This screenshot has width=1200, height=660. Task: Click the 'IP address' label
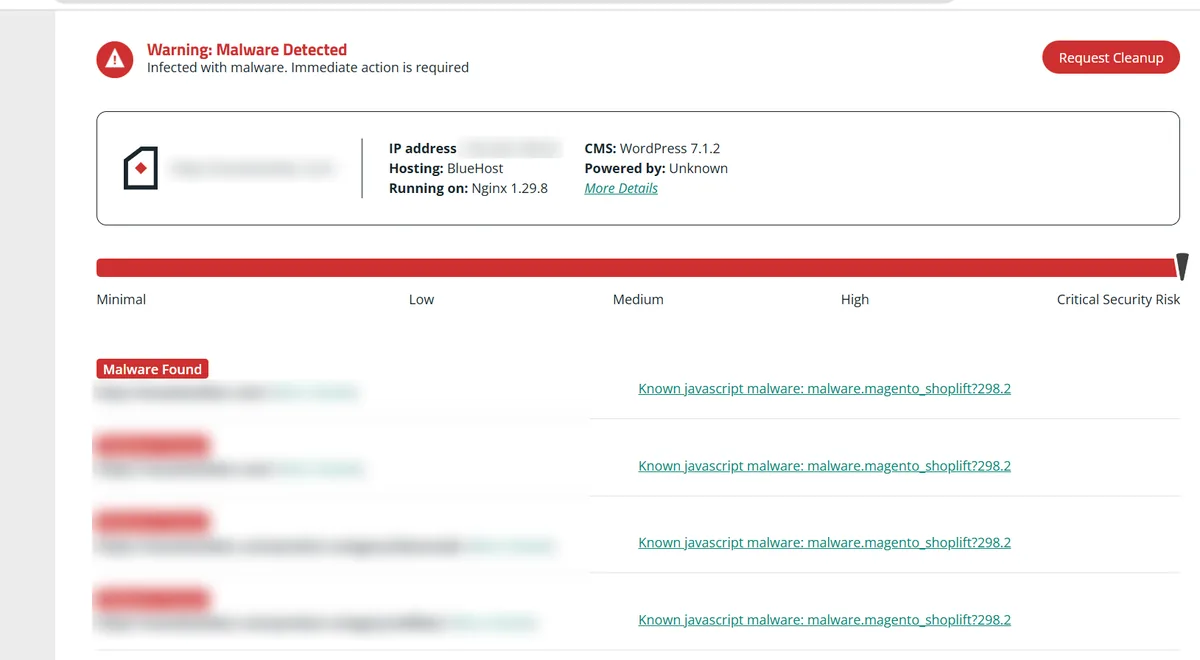(422, 148)
